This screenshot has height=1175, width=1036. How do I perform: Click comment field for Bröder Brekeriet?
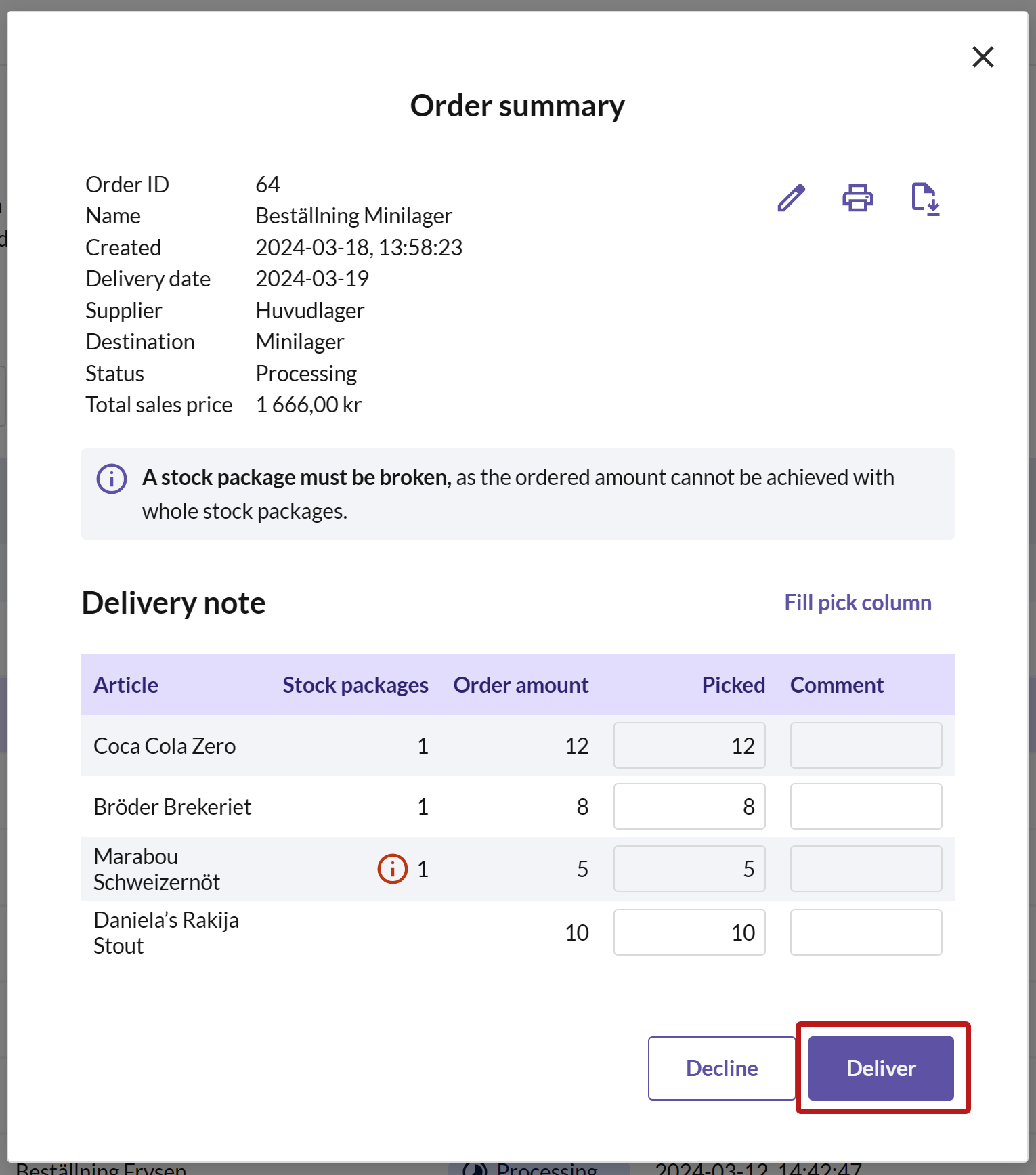(x=865, y=807)
